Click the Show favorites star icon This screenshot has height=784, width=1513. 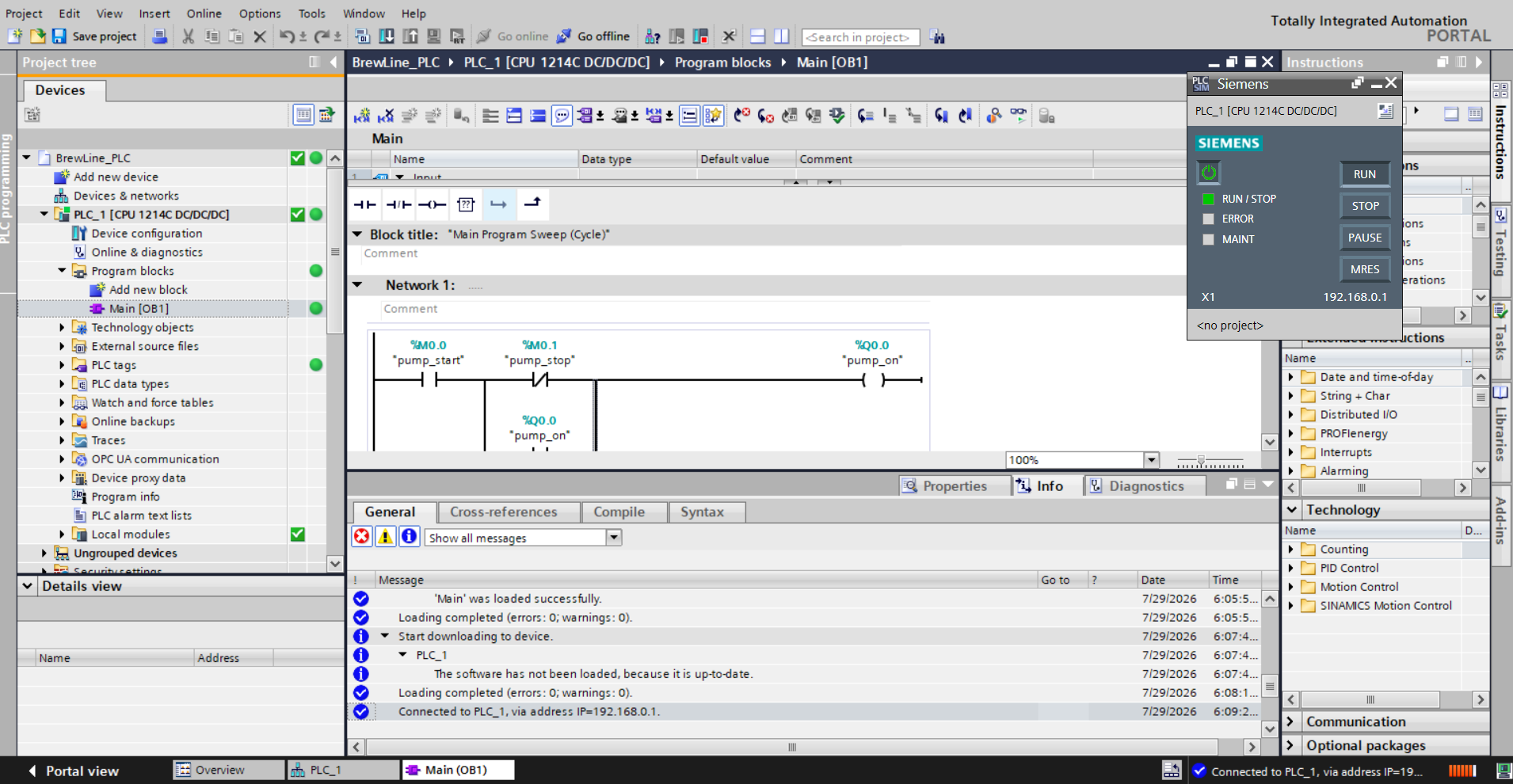pos(713,116)
